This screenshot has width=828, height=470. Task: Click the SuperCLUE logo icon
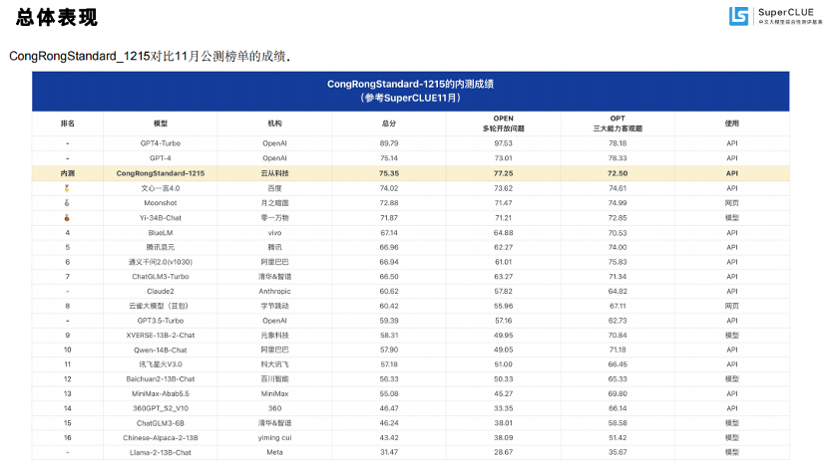pyautogui.click(x=739, y=16)
